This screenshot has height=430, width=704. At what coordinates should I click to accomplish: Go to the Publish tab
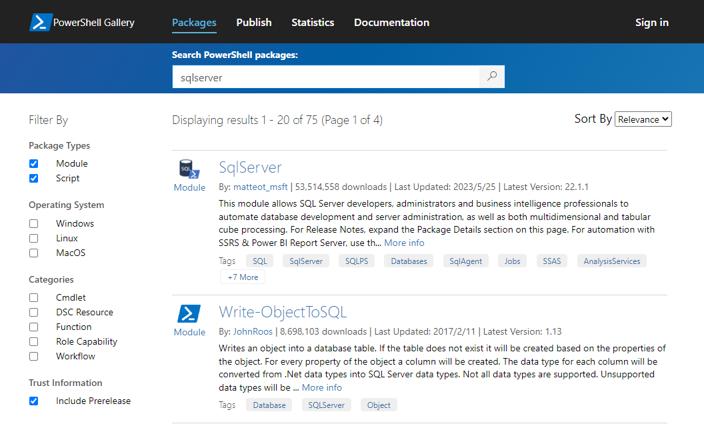pyautogui.click(x=254, y=22)
